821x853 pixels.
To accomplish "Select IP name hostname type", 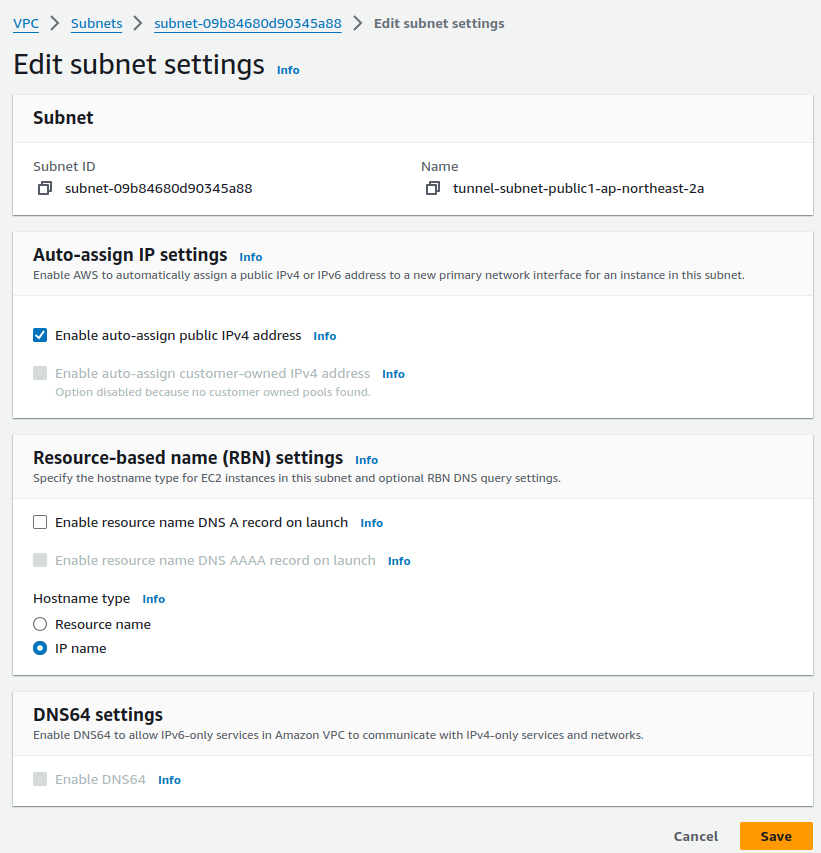I will (x=40, y=648).
